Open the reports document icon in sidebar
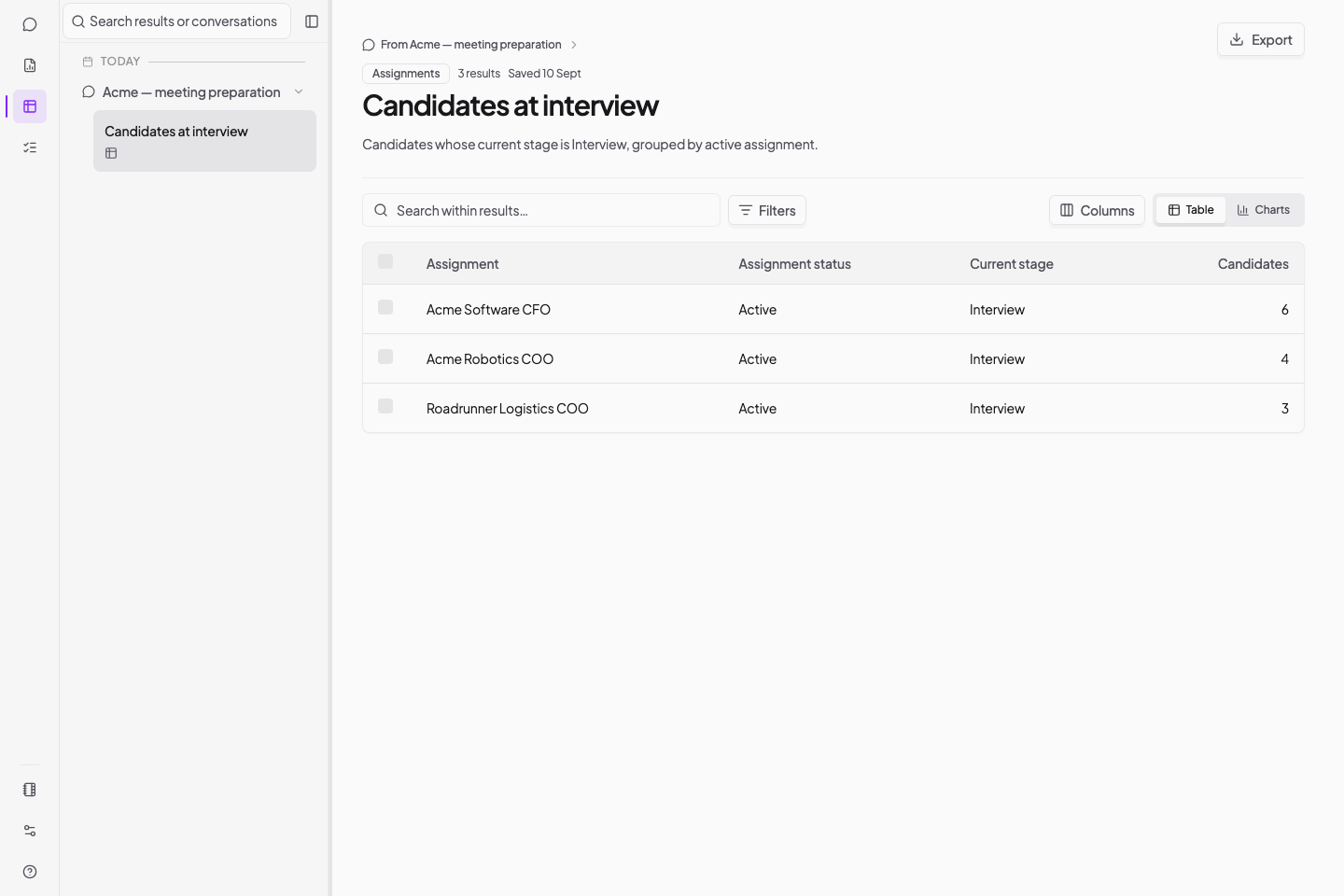Screen dimensions: 1344x896 [x=30, y=65]
